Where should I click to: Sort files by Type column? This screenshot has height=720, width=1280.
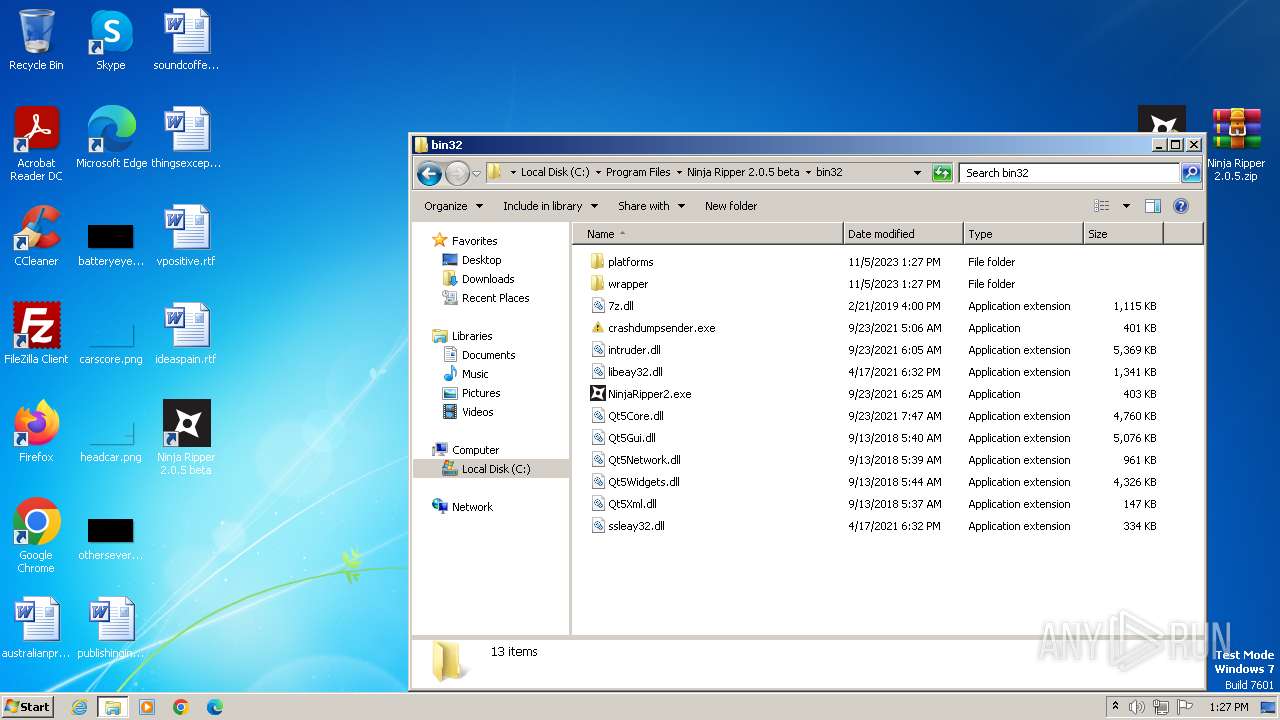(x=1023, y=234)
